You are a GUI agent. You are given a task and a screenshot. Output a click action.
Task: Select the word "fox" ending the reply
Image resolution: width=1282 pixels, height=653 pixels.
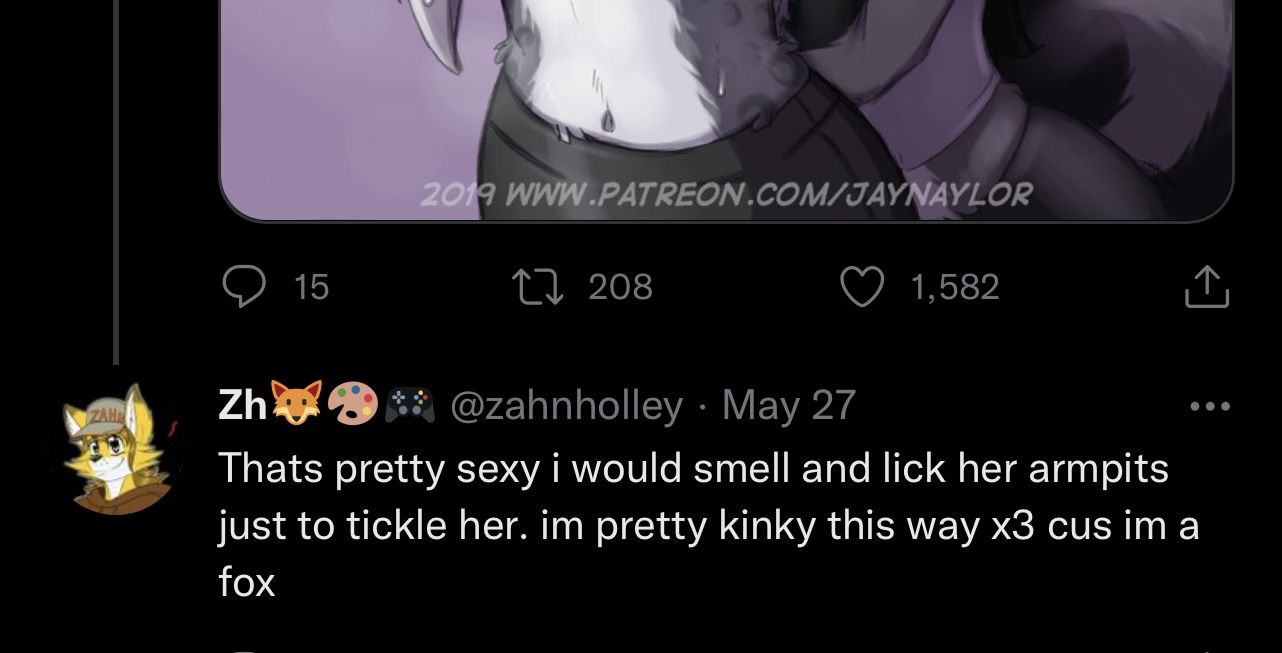tap(247, 581)
